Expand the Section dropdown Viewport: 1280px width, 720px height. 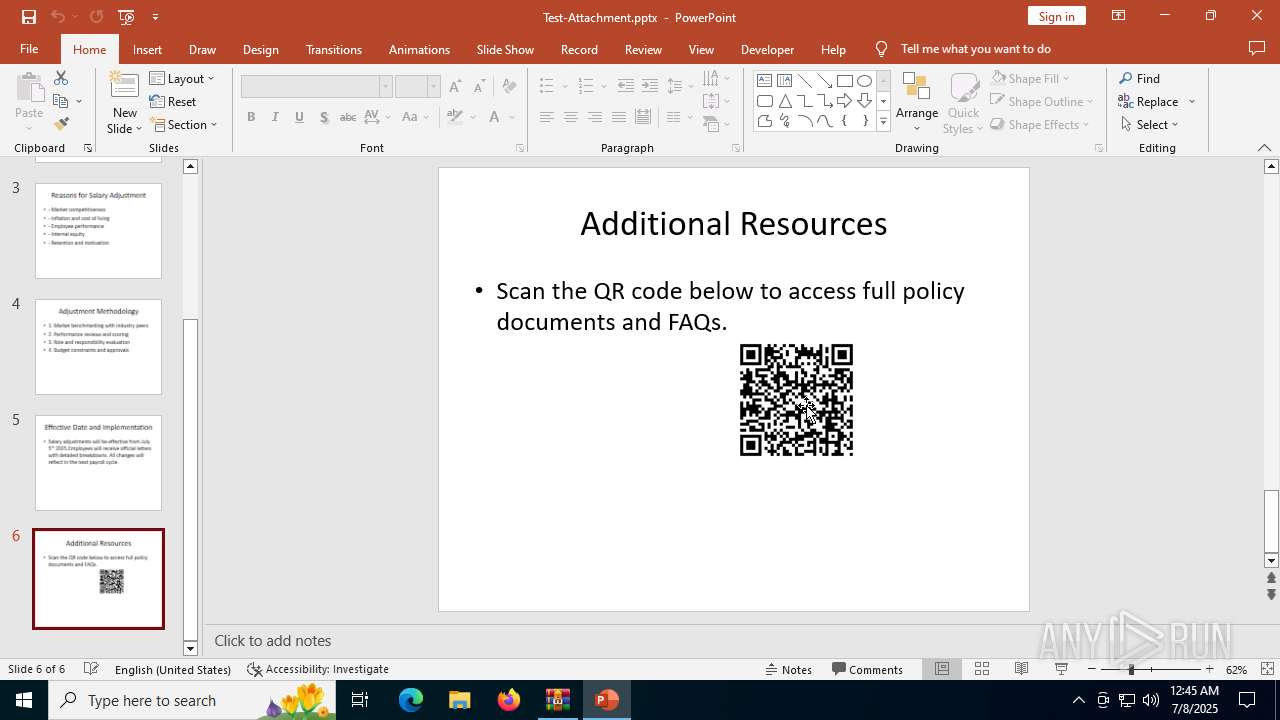(x=184, y=125)
